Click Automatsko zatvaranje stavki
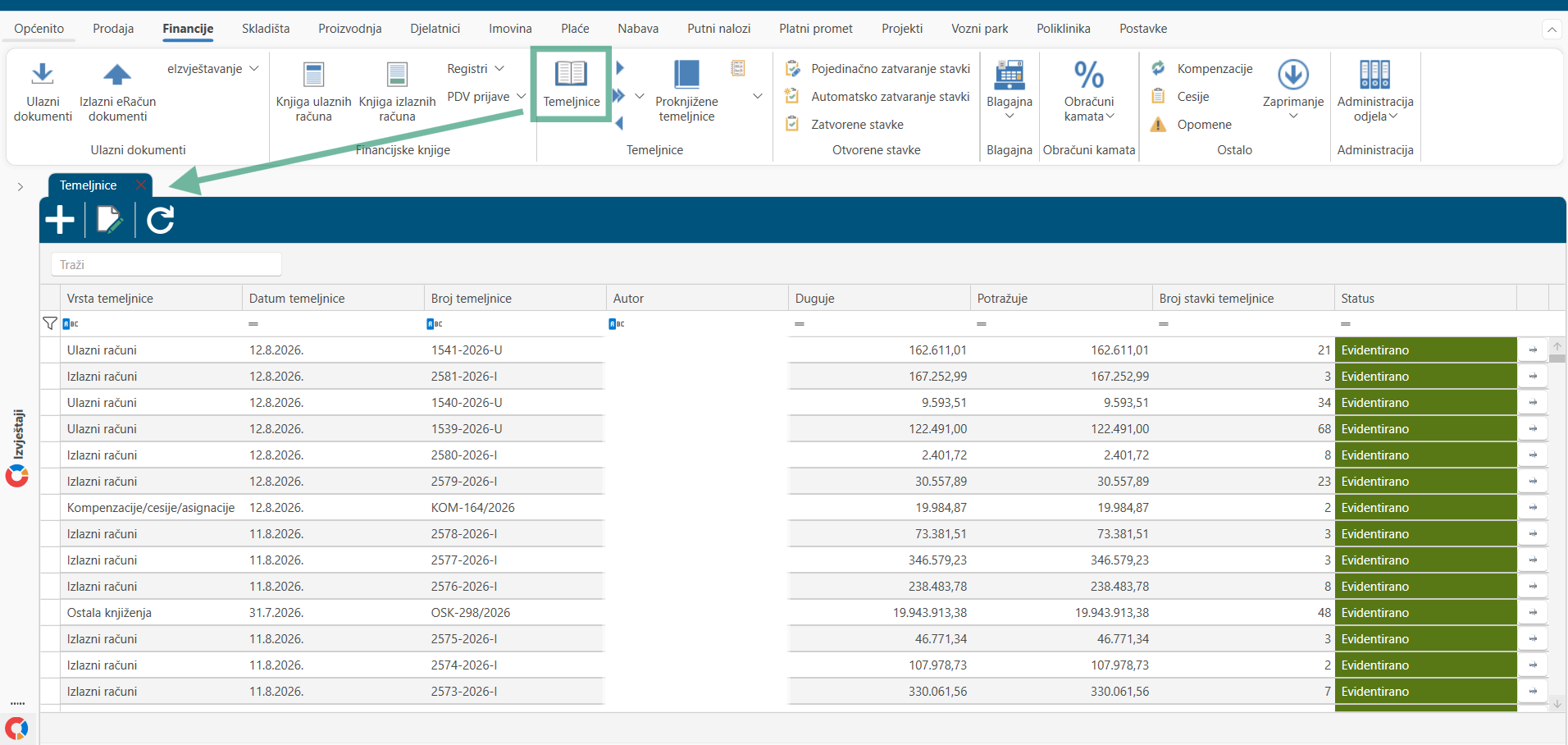1568x745 pixels. pos(877,96)
